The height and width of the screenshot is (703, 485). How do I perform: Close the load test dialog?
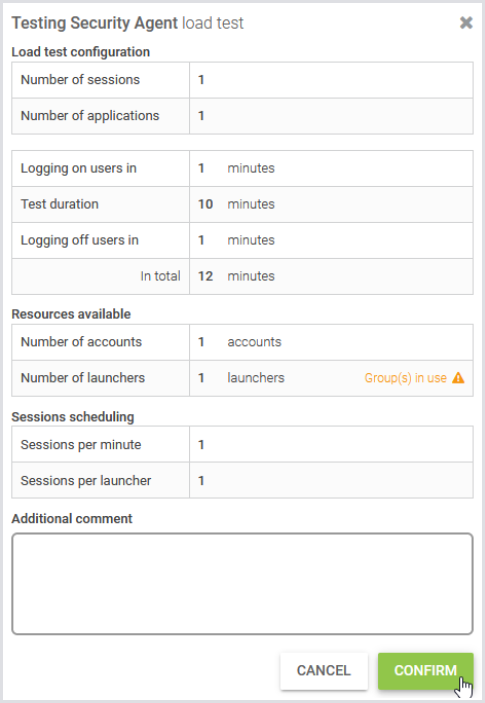[466, 23]
